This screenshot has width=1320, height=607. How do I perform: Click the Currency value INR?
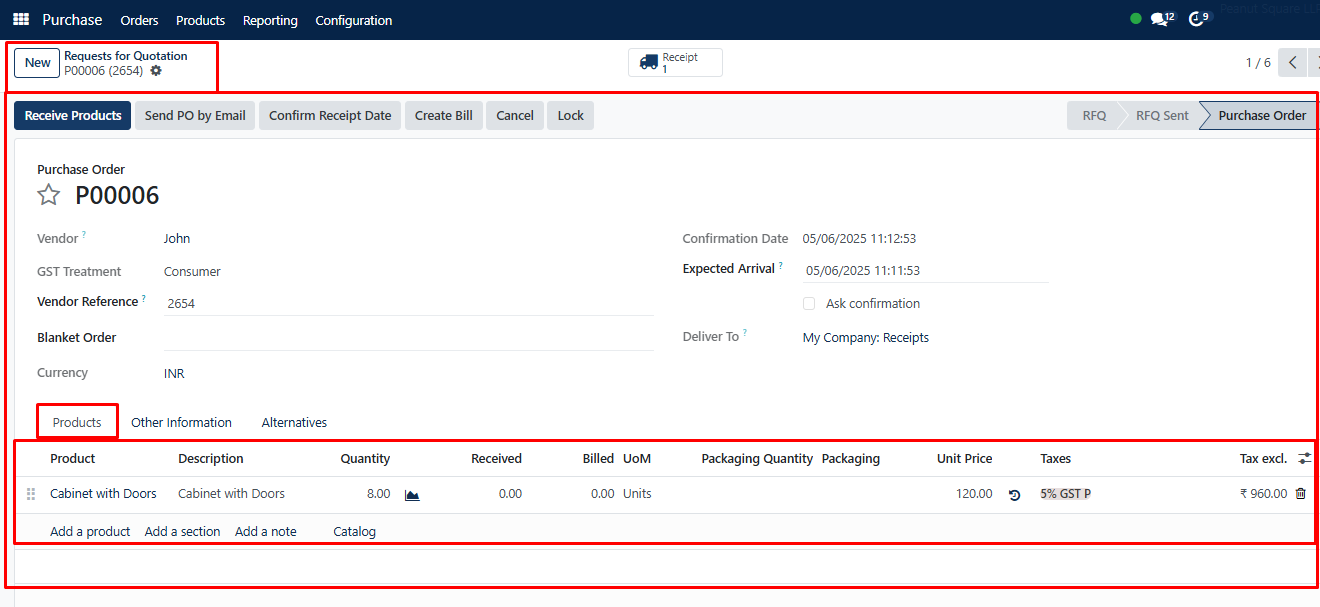click(174, 374)
